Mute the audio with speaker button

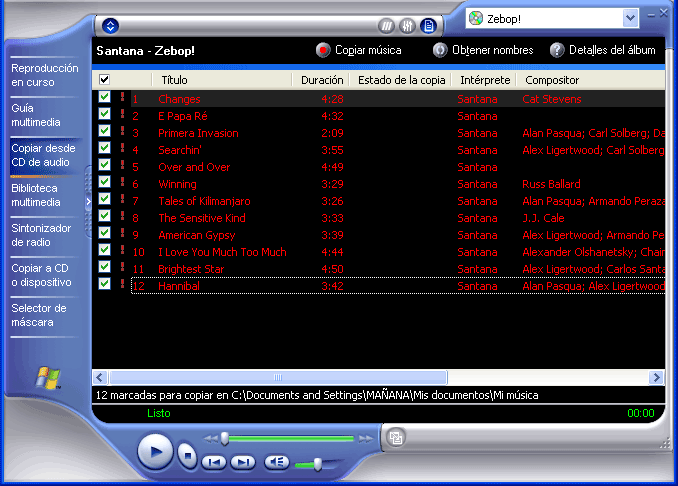coord(277,462)
